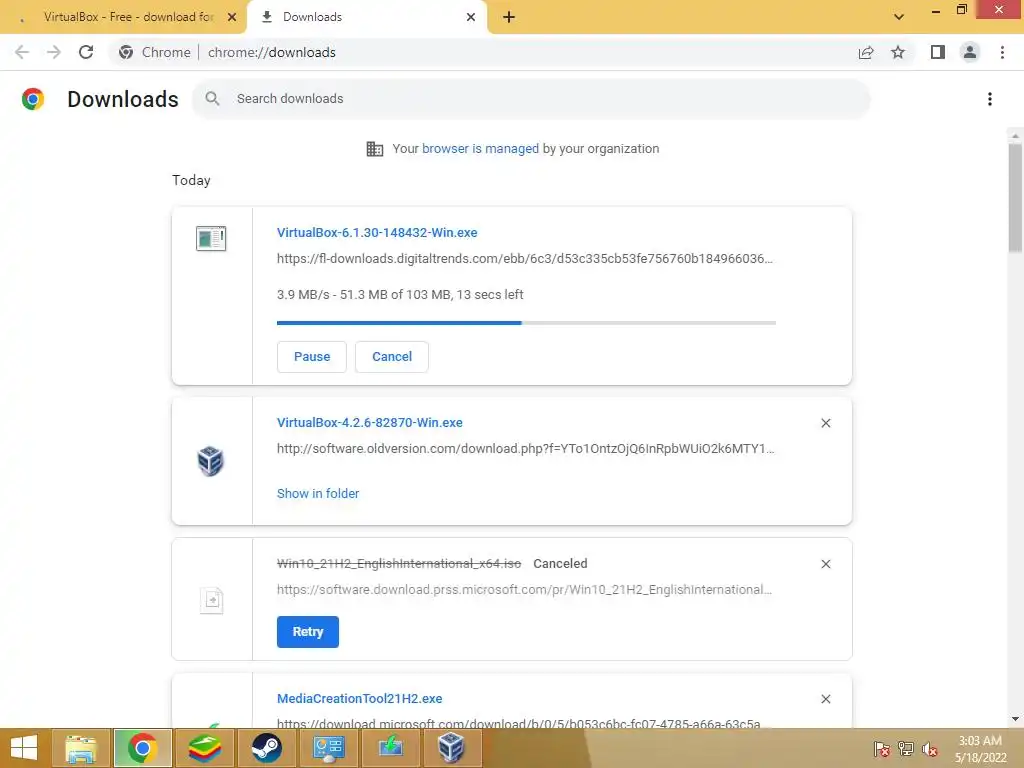The width and height of the screenshot is (1024, 768).
Task: Click the network tray icon
Action: [x=906, y=749]
